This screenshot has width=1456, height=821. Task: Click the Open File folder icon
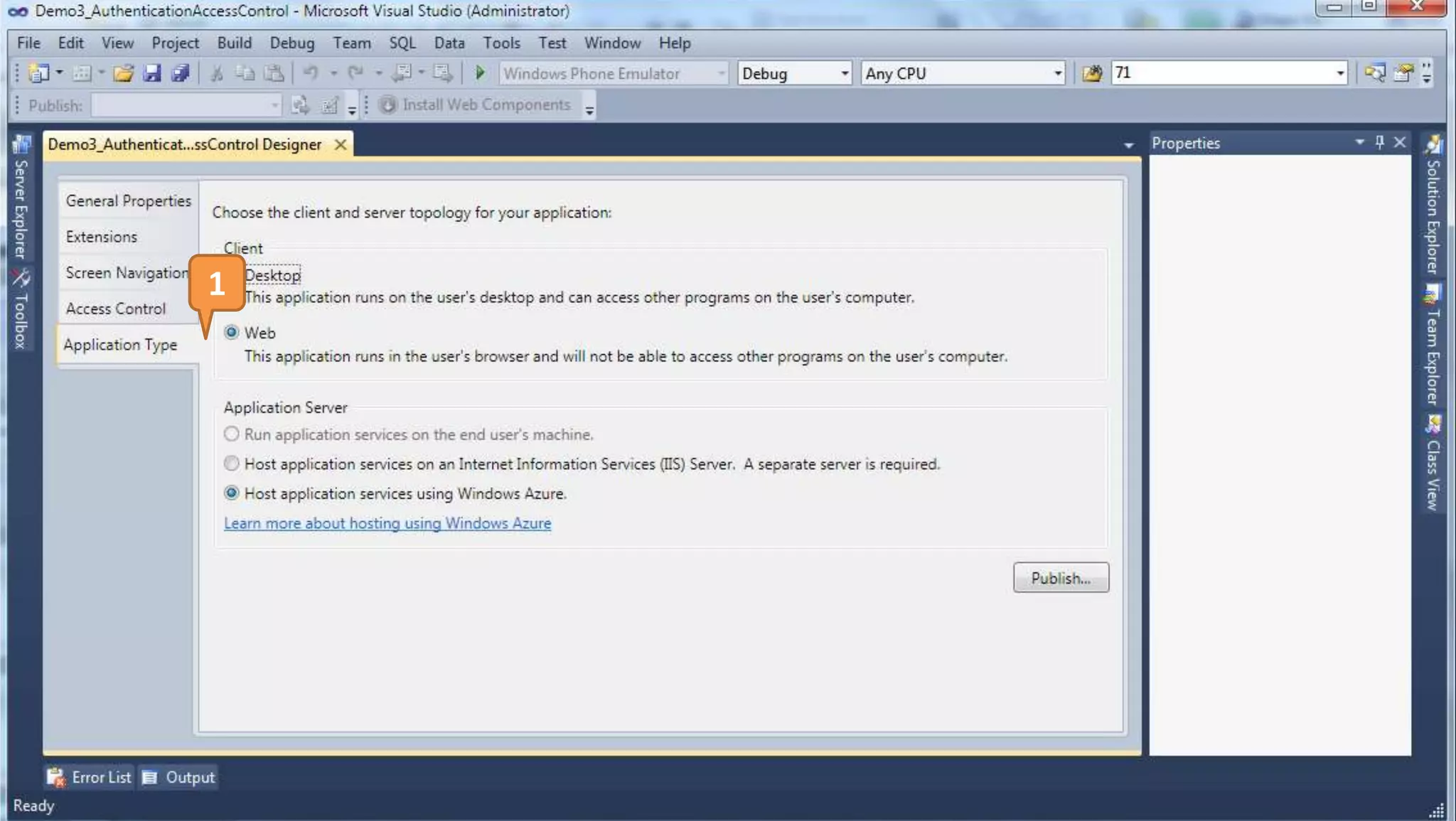123,73
